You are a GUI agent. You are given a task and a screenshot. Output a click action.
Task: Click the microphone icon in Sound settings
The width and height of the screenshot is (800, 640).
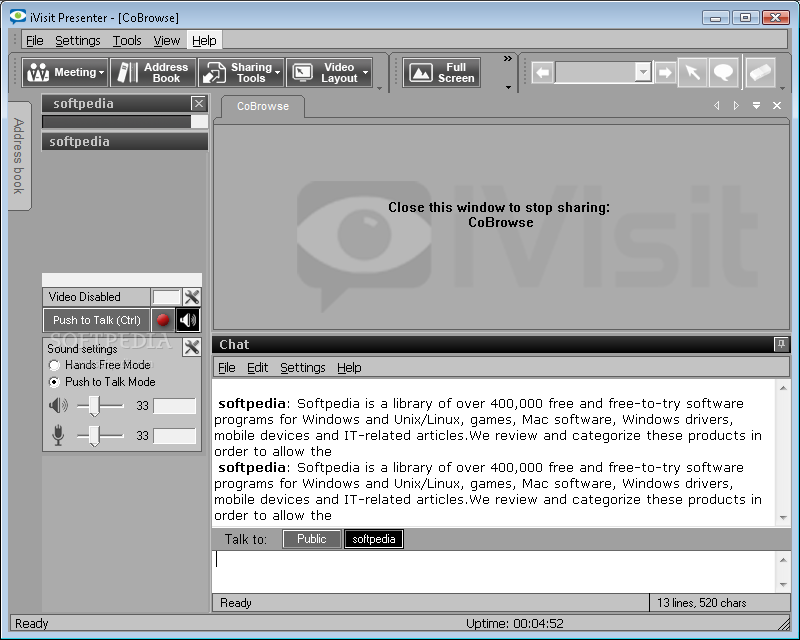(x=58, y=435)
